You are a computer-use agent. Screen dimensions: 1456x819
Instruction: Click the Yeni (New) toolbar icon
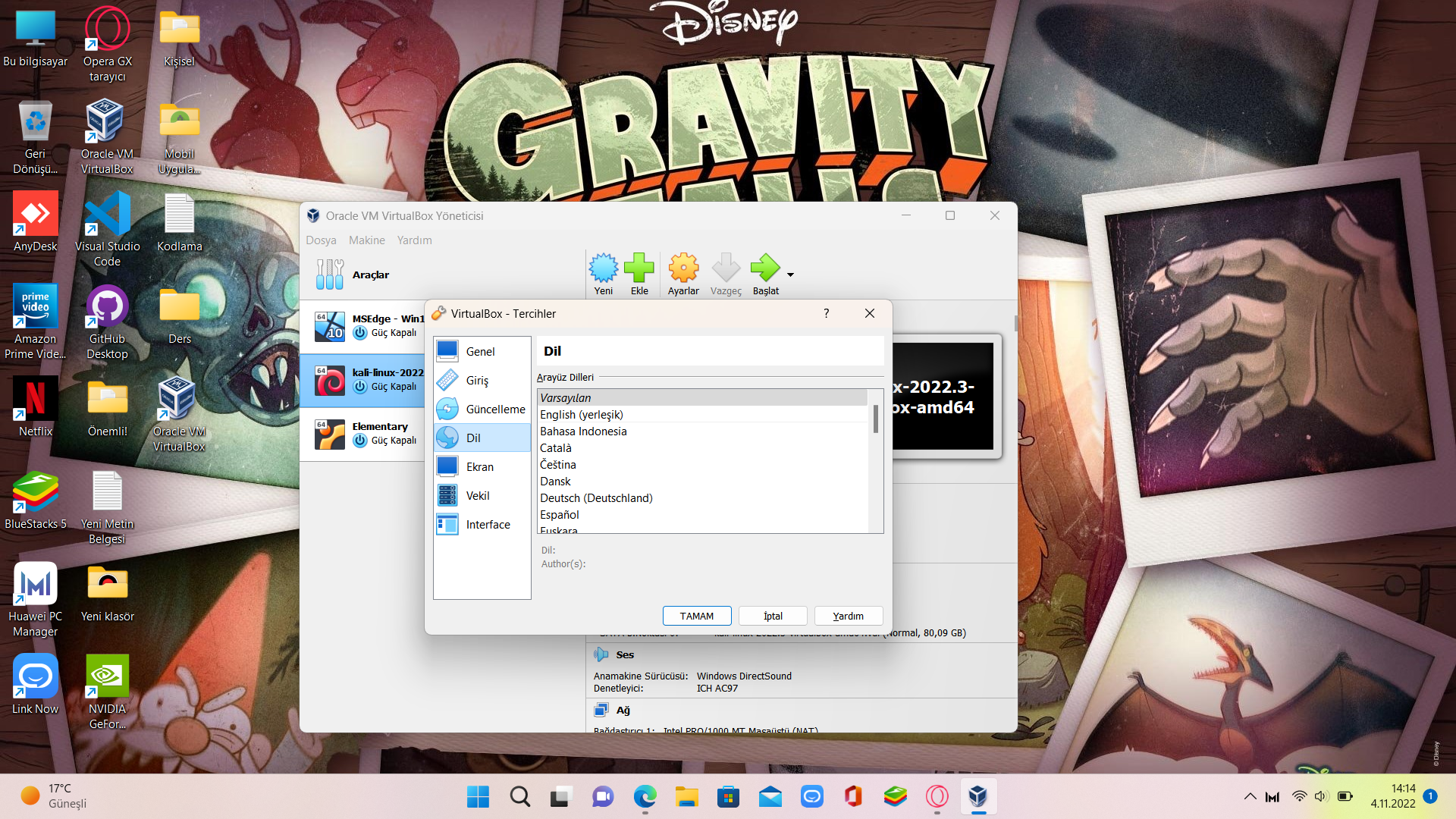pos(604,268)
